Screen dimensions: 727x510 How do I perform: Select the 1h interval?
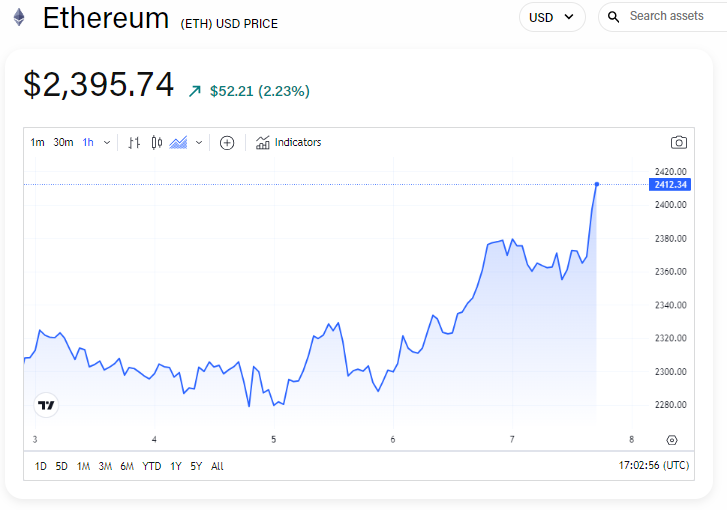pos(88,143)
